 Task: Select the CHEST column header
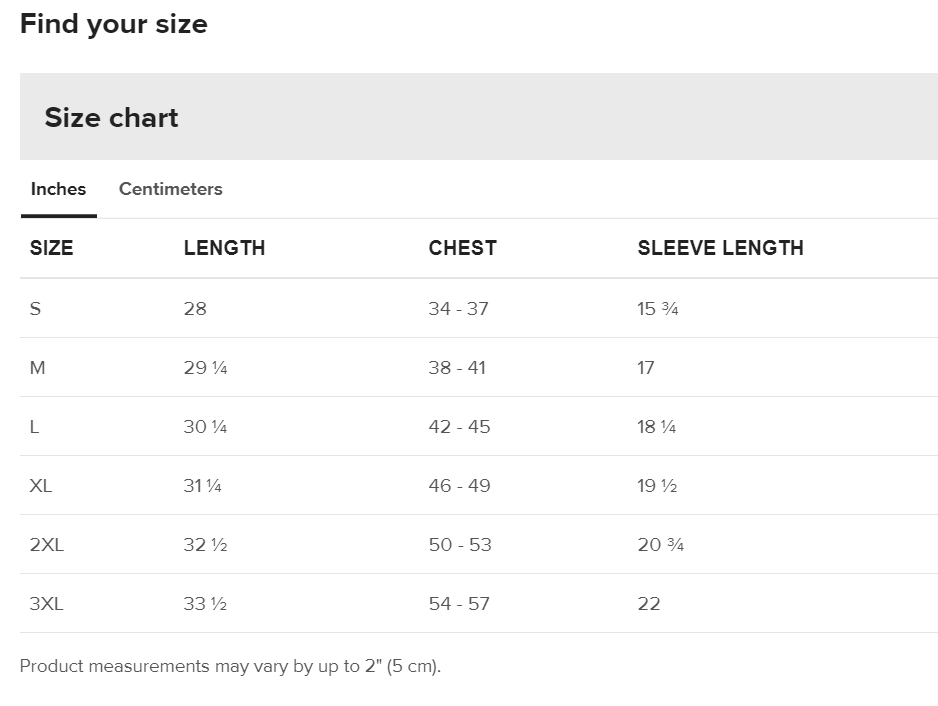click(x=462, y=248)
